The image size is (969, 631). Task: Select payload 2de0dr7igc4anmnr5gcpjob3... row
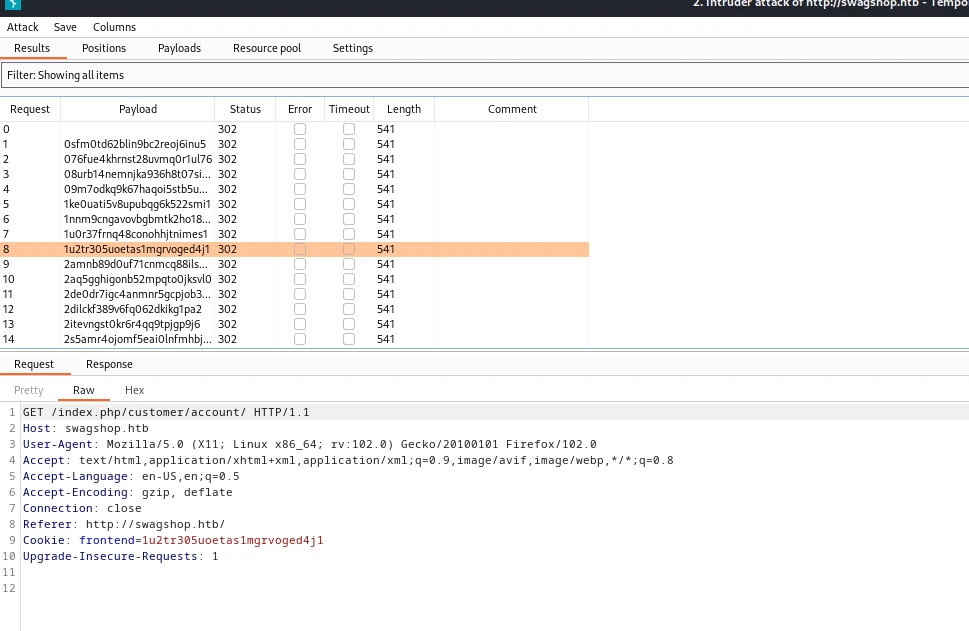[294, 294]
